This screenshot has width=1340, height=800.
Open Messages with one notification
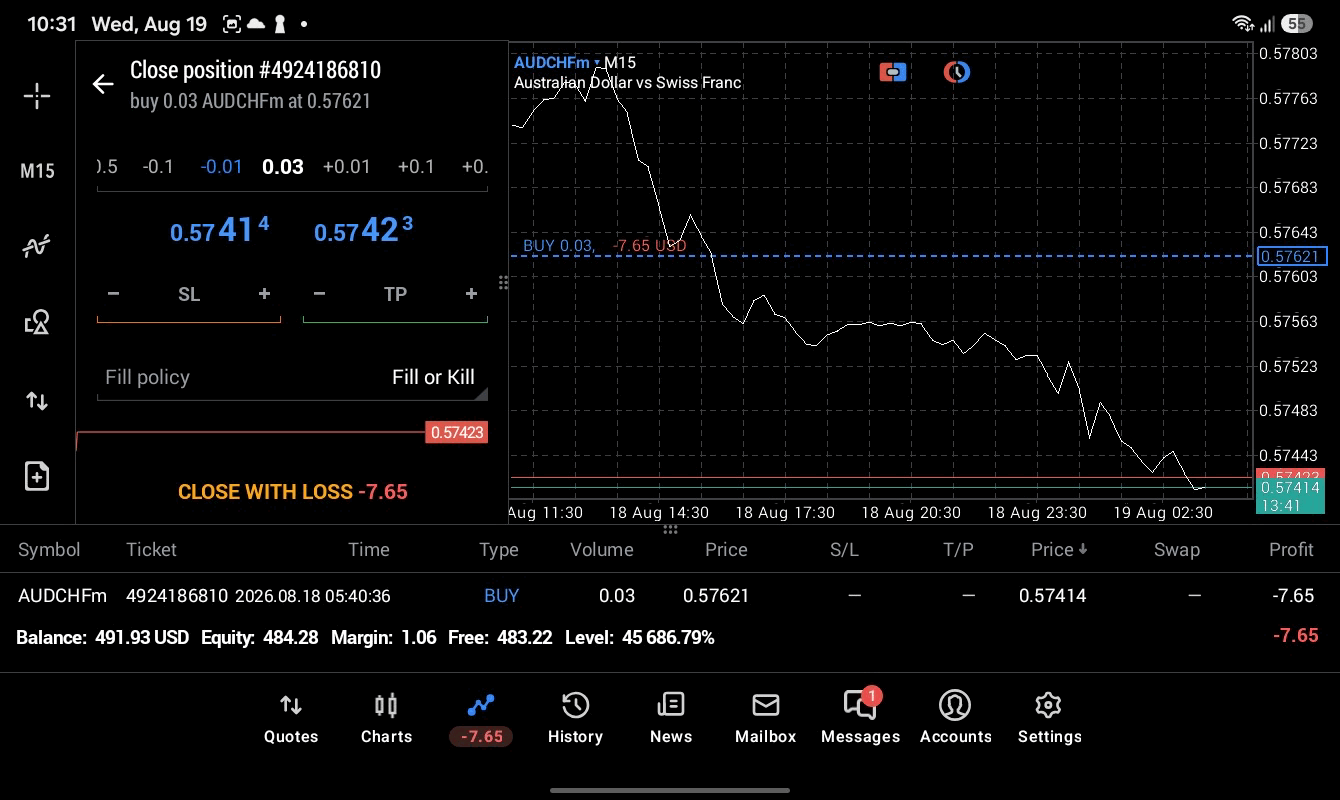(860, 719)
